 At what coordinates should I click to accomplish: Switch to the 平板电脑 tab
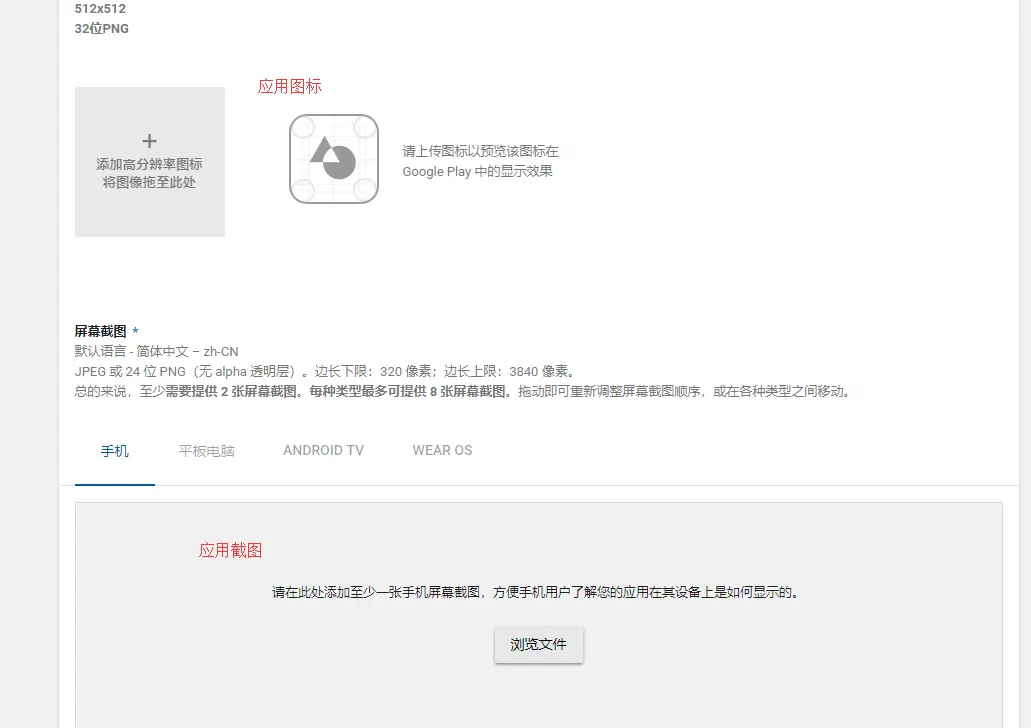(205, 450)
